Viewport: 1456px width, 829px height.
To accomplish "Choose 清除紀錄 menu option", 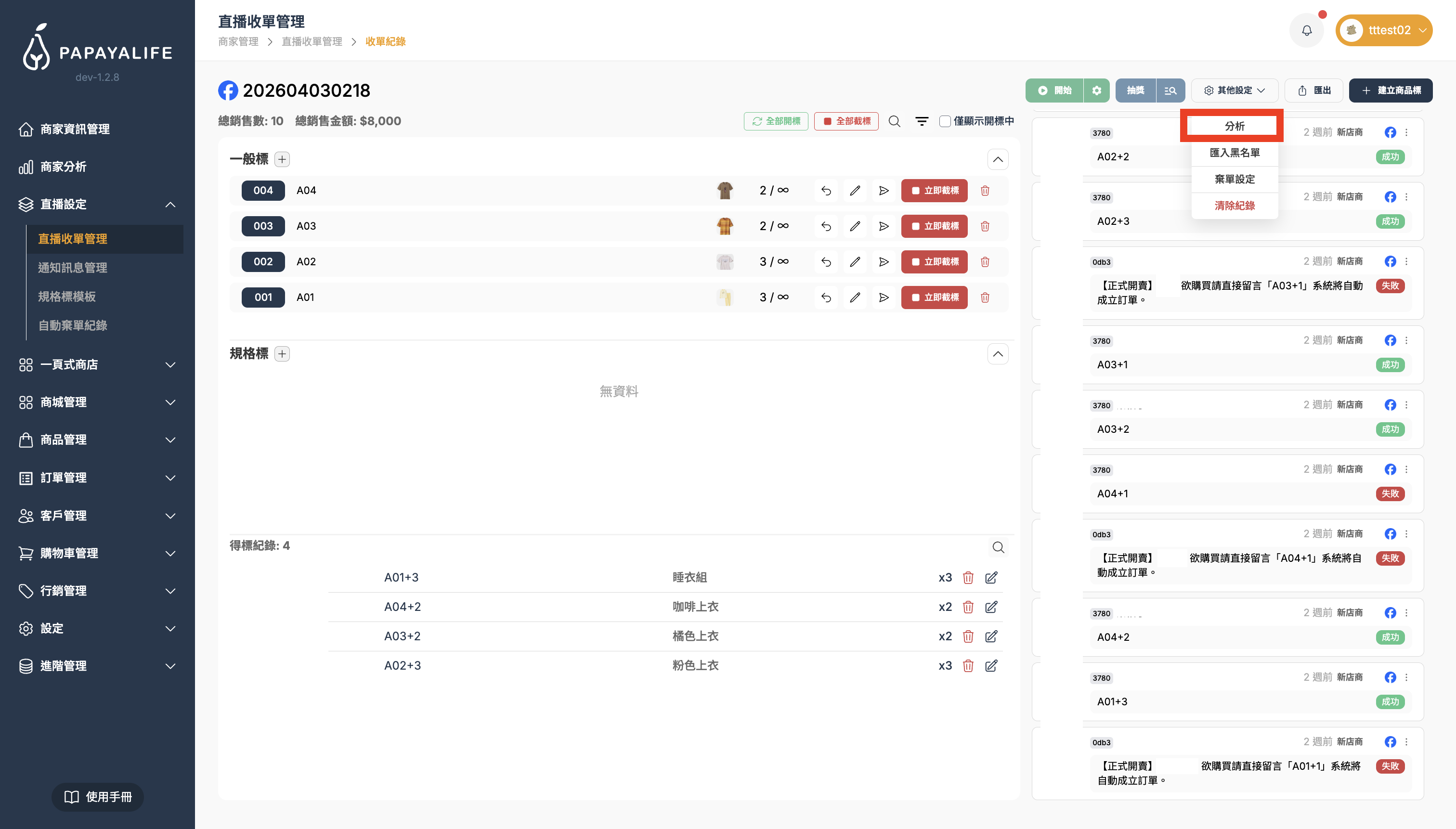I will click(1234, 206).
